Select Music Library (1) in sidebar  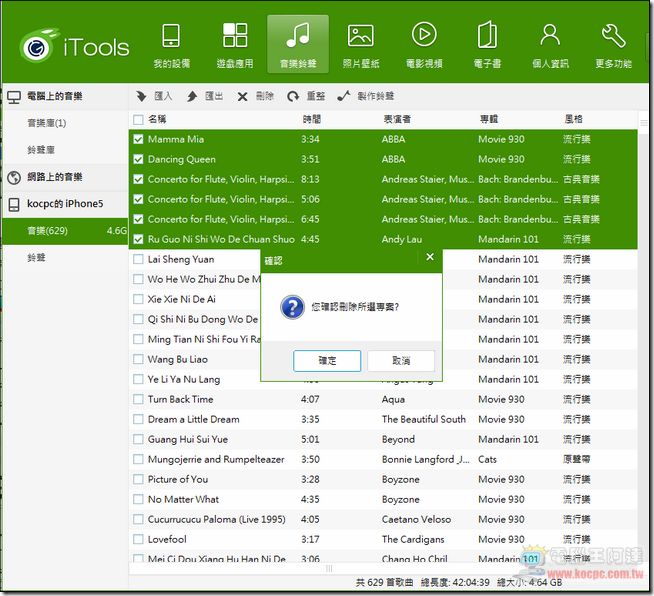(x=47, y=123)
